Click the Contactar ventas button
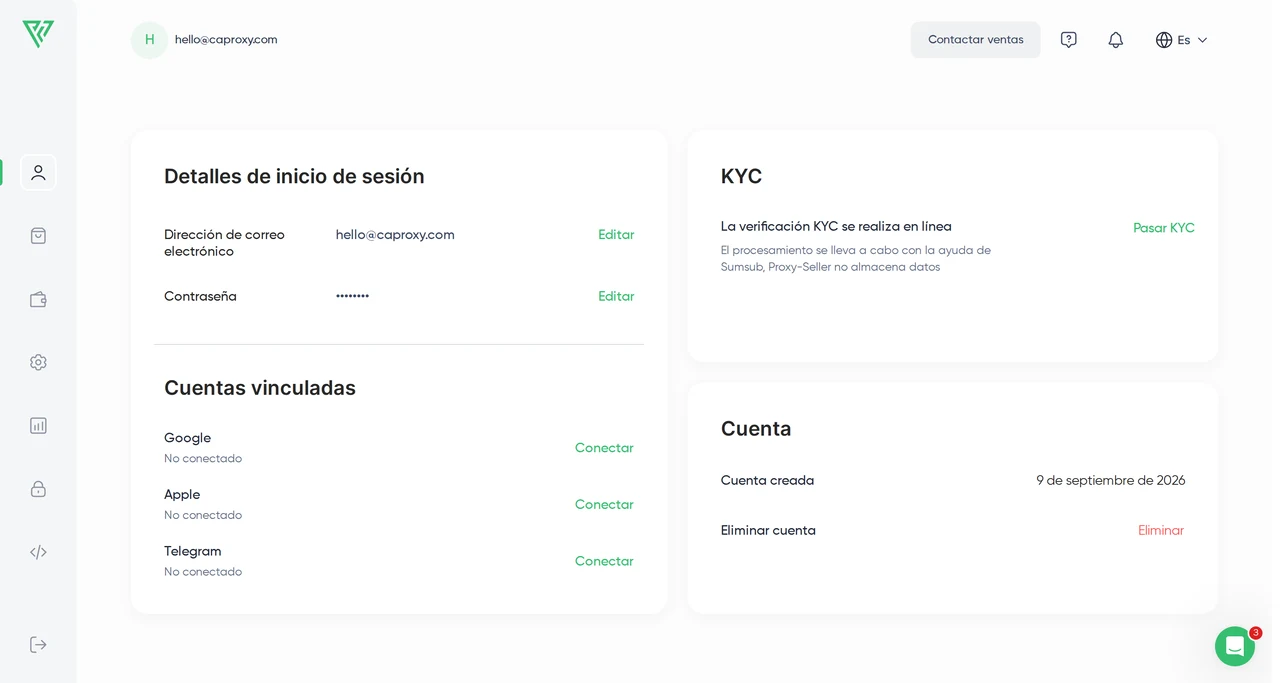 (x=975, y=40)
